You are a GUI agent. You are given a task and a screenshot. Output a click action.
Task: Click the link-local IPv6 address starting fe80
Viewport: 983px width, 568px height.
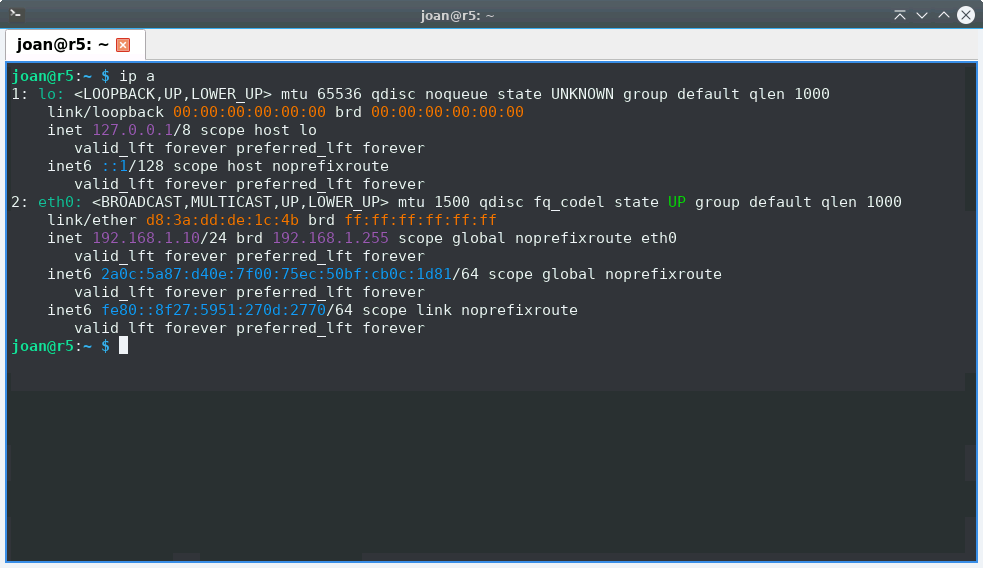tap(214, 310)
